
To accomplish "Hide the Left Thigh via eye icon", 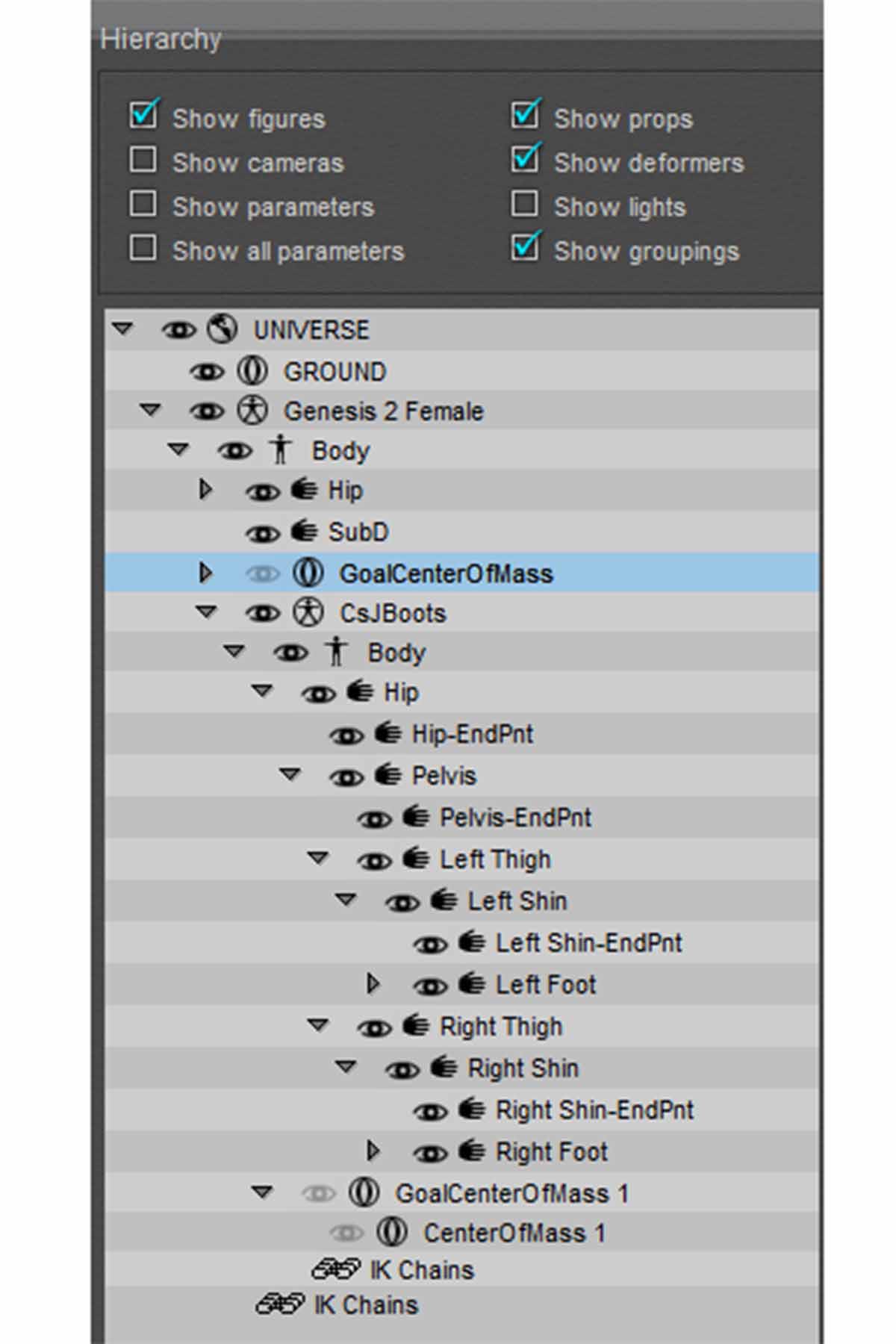I will pyautogui.click(x=374, y=861).
